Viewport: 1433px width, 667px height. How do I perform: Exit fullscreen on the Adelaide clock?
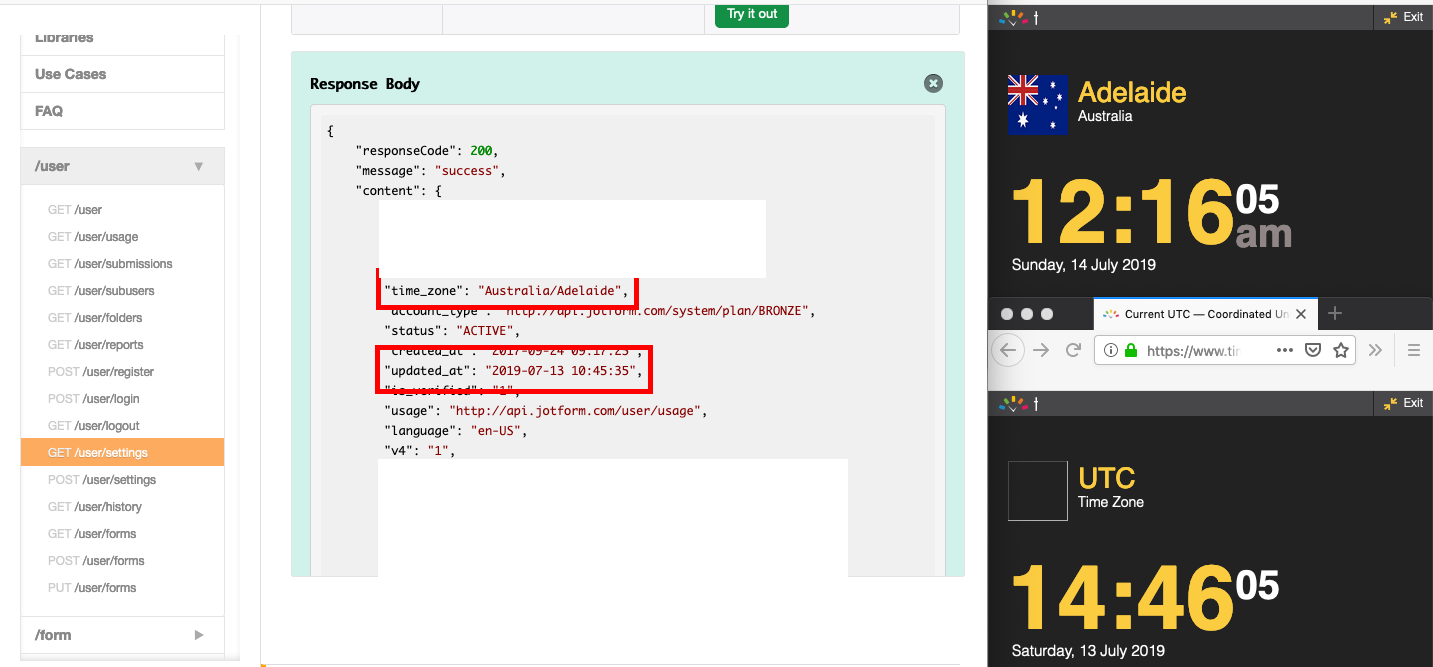pyautogui.click(x=1403, y=17)
